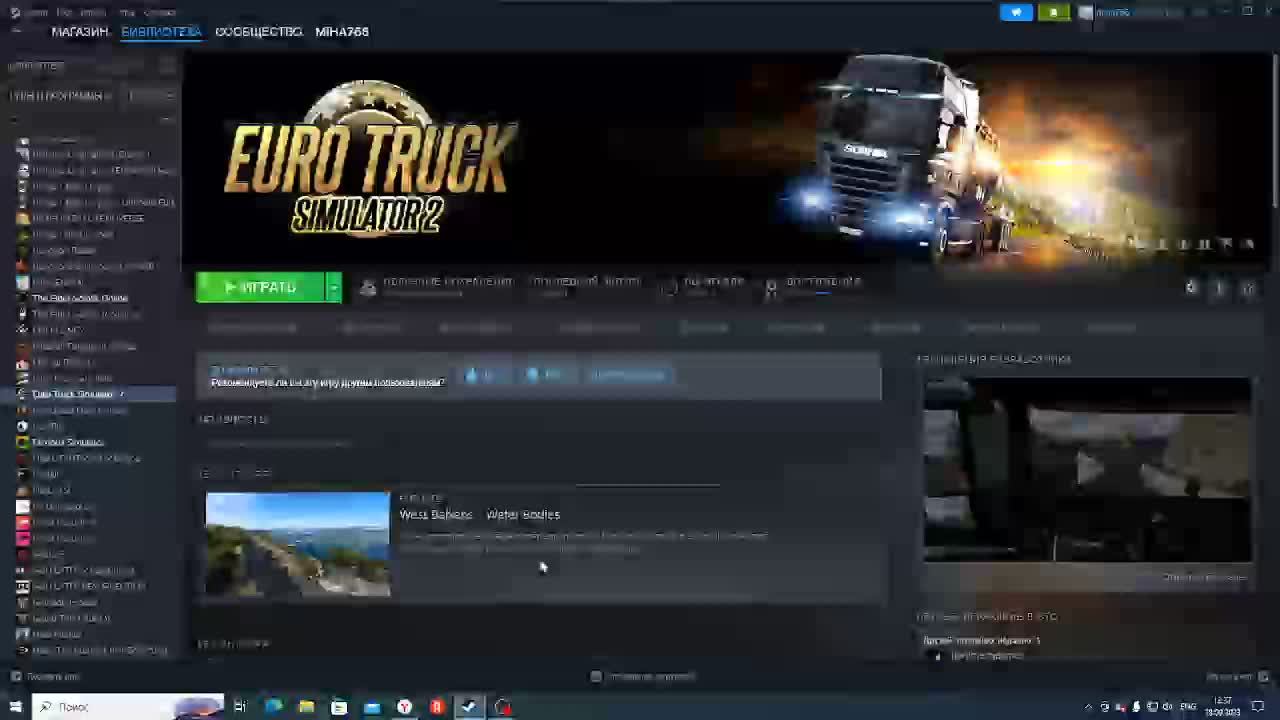Open the downloads manager in bottom bar
The width and height of the screenshot is (1280, 720).
point(643,677)
